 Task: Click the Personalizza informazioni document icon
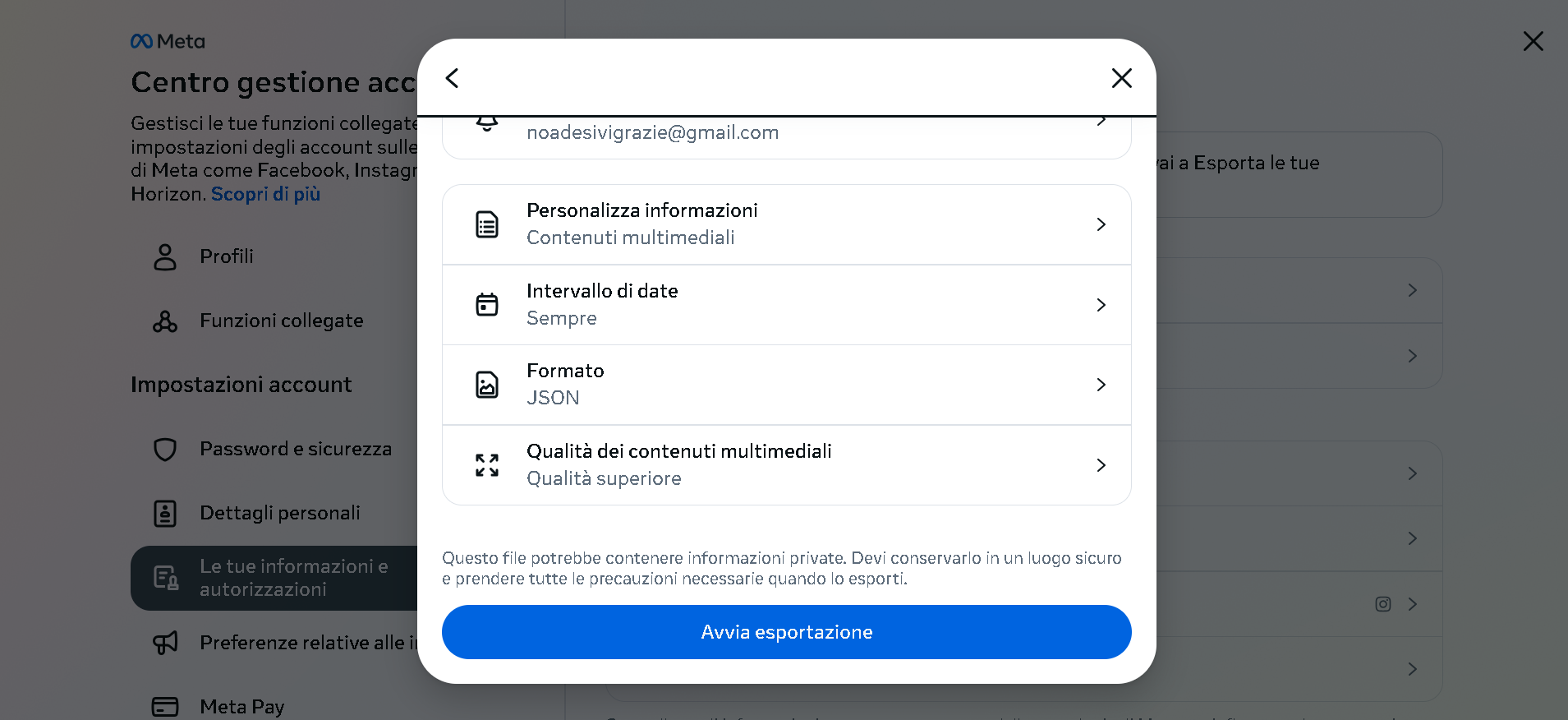(x=487, y=224)
